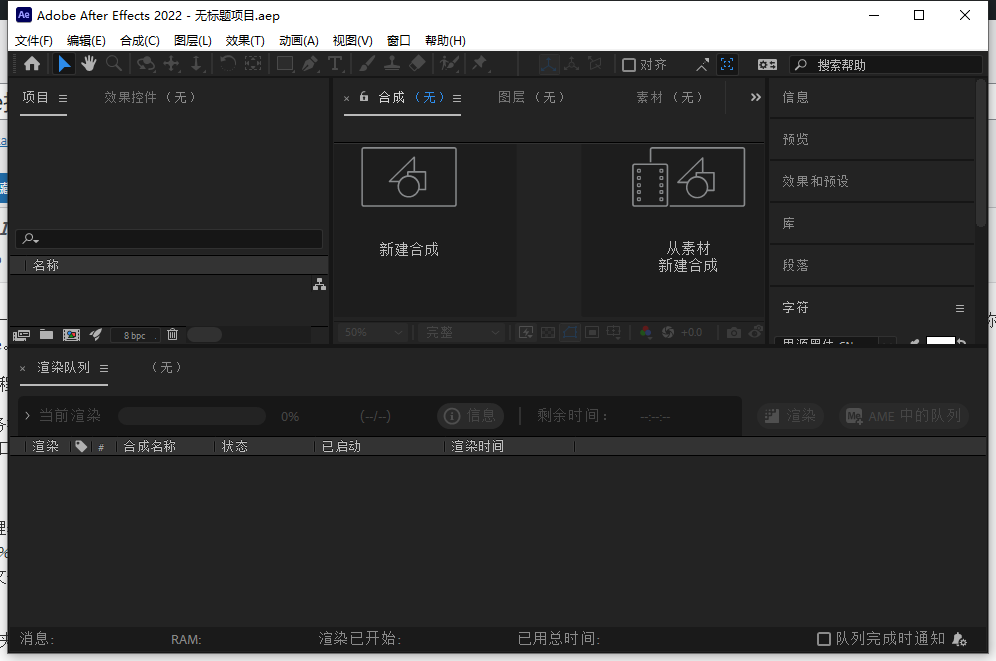Open the 帮助(H) menu
This screenshot has width=996, height=661.
tap(445, 41)
